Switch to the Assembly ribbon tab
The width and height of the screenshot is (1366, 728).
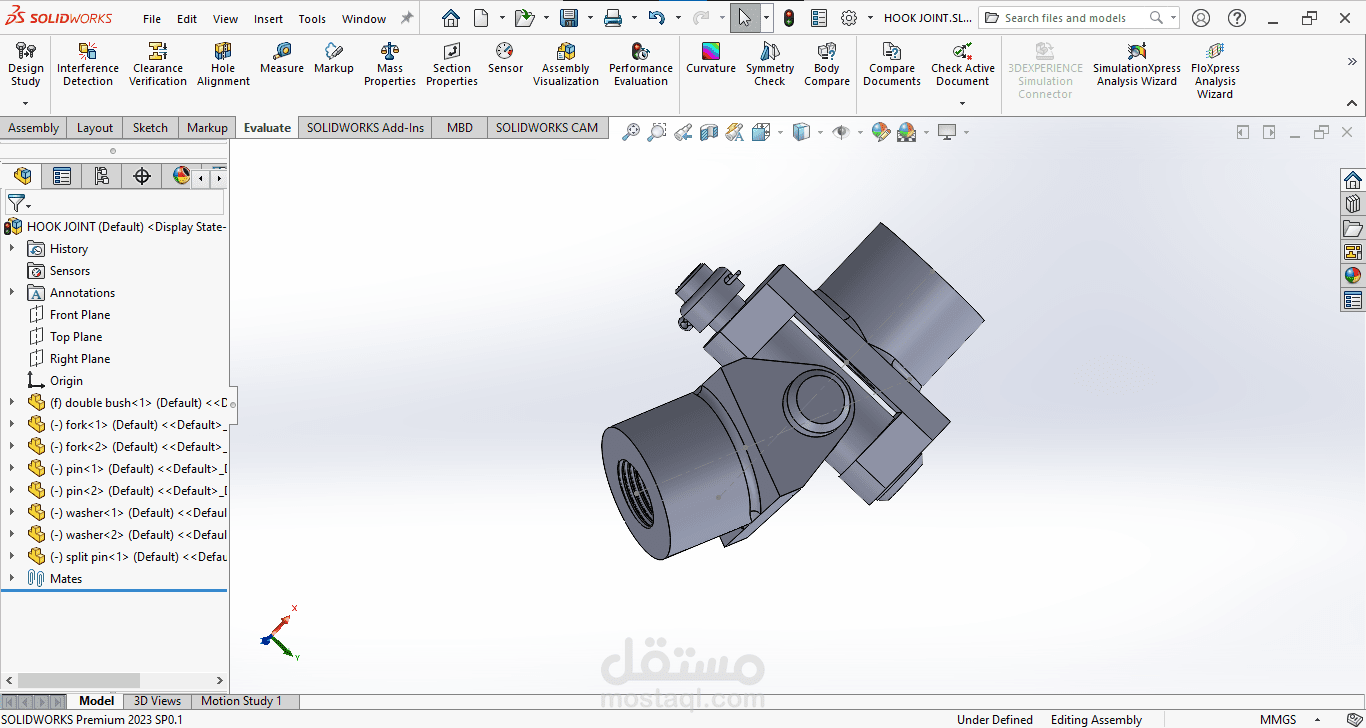[x=34, y=127]
